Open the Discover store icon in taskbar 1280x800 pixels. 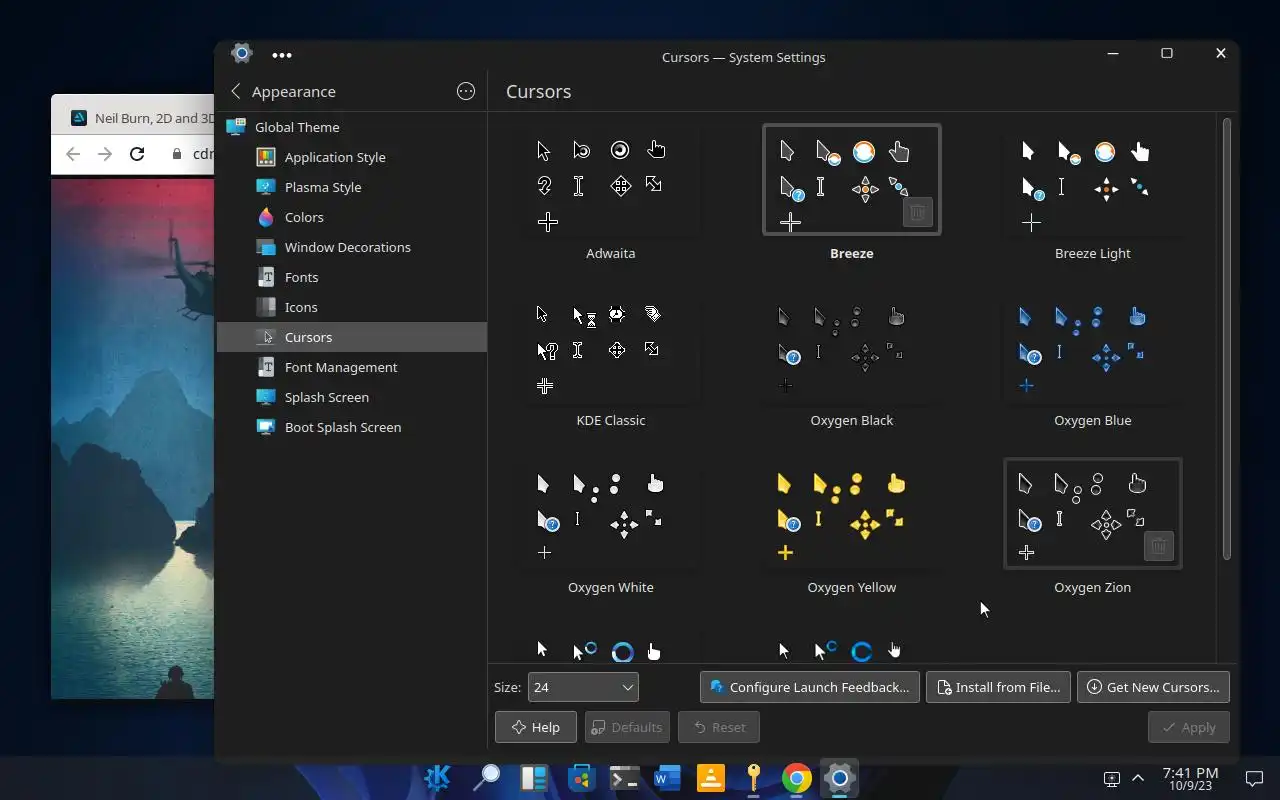pyautogui.click(x=581, y=778)
